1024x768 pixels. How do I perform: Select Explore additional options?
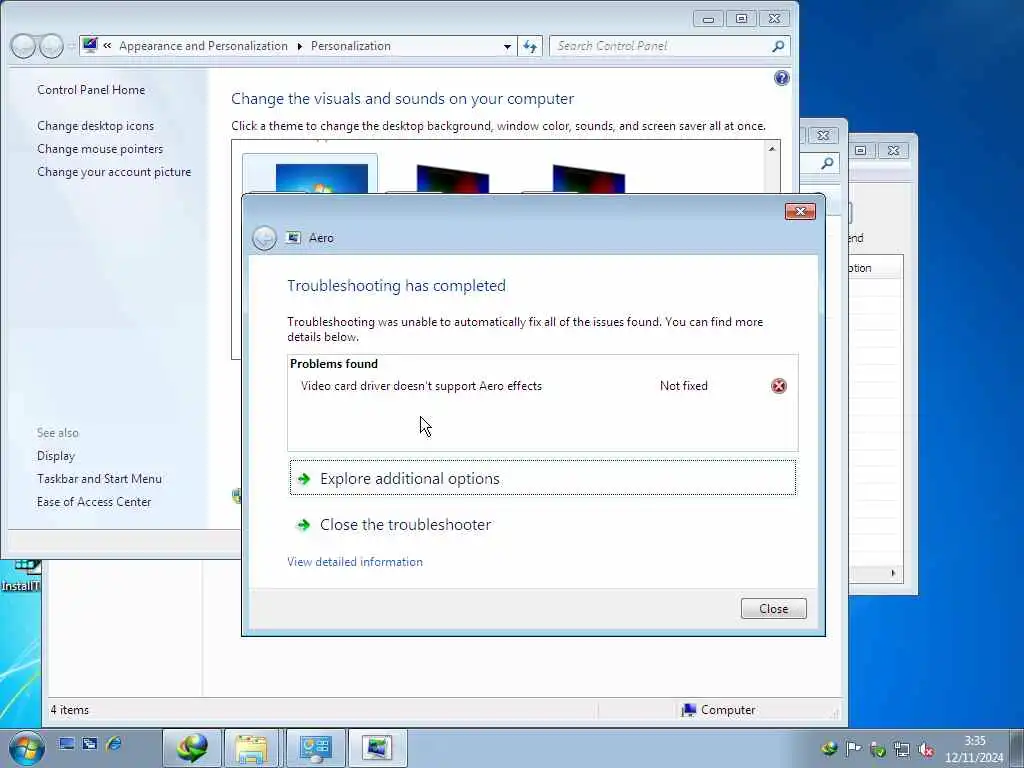click(x=543, y=478)
